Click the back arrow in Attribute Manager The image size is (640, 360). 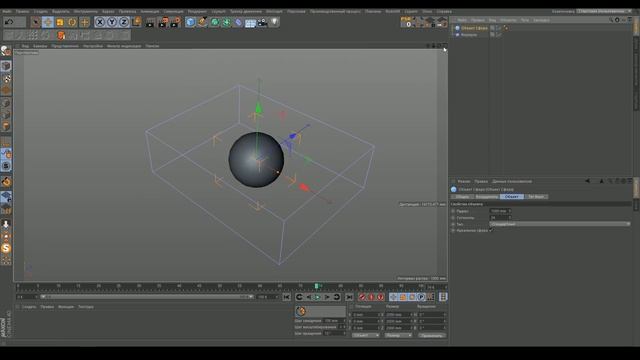588,181
